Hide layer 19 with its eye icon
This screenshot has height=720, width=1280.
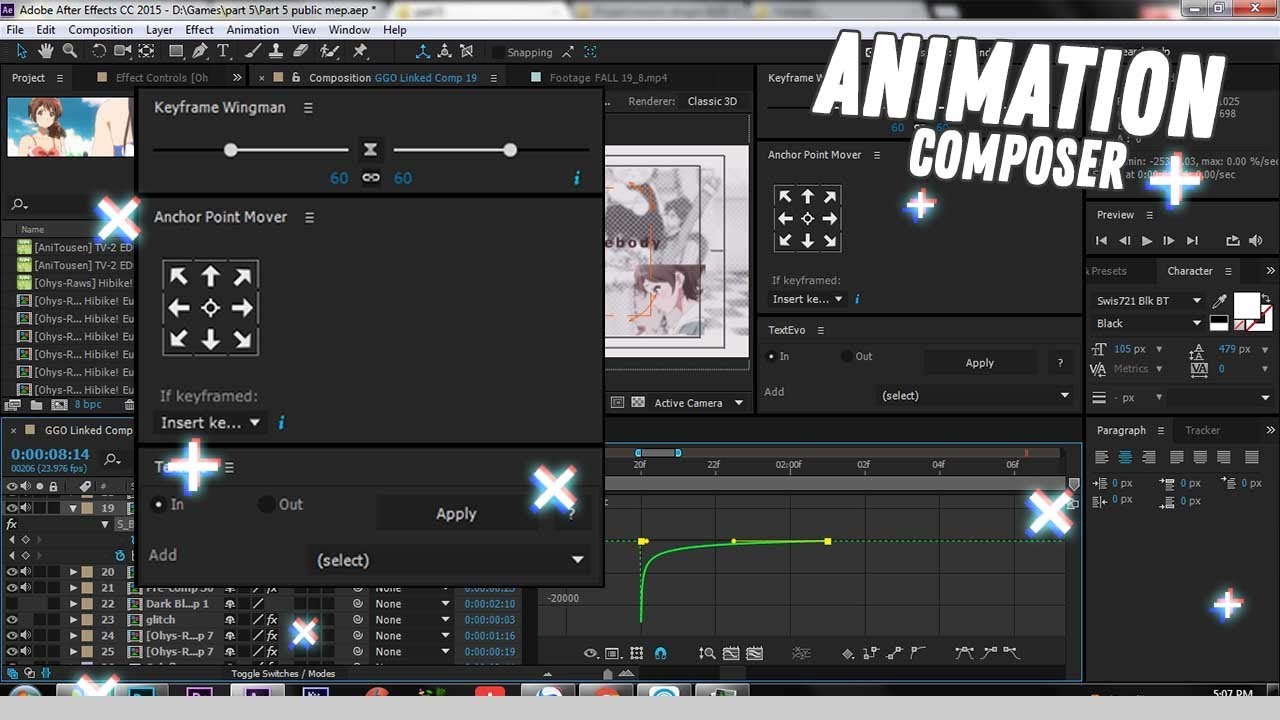tap(12, 508)
